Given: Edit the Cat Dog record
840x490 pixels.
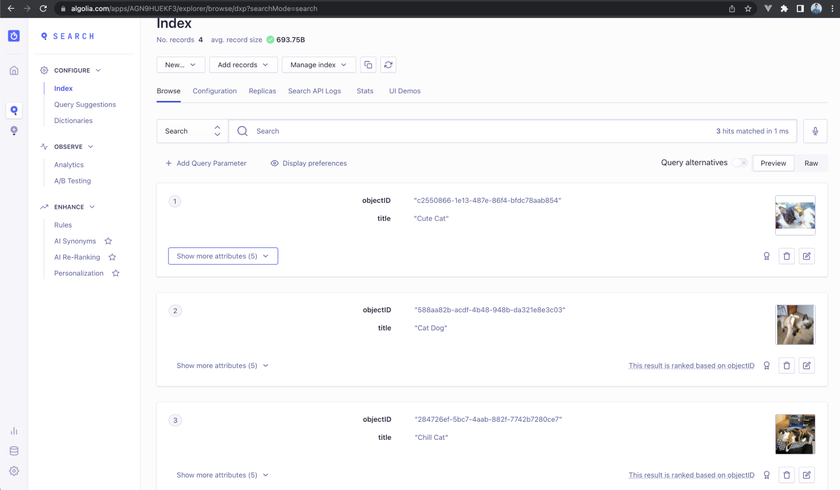Looking at the screenshot, I should [x=807, y=366].
